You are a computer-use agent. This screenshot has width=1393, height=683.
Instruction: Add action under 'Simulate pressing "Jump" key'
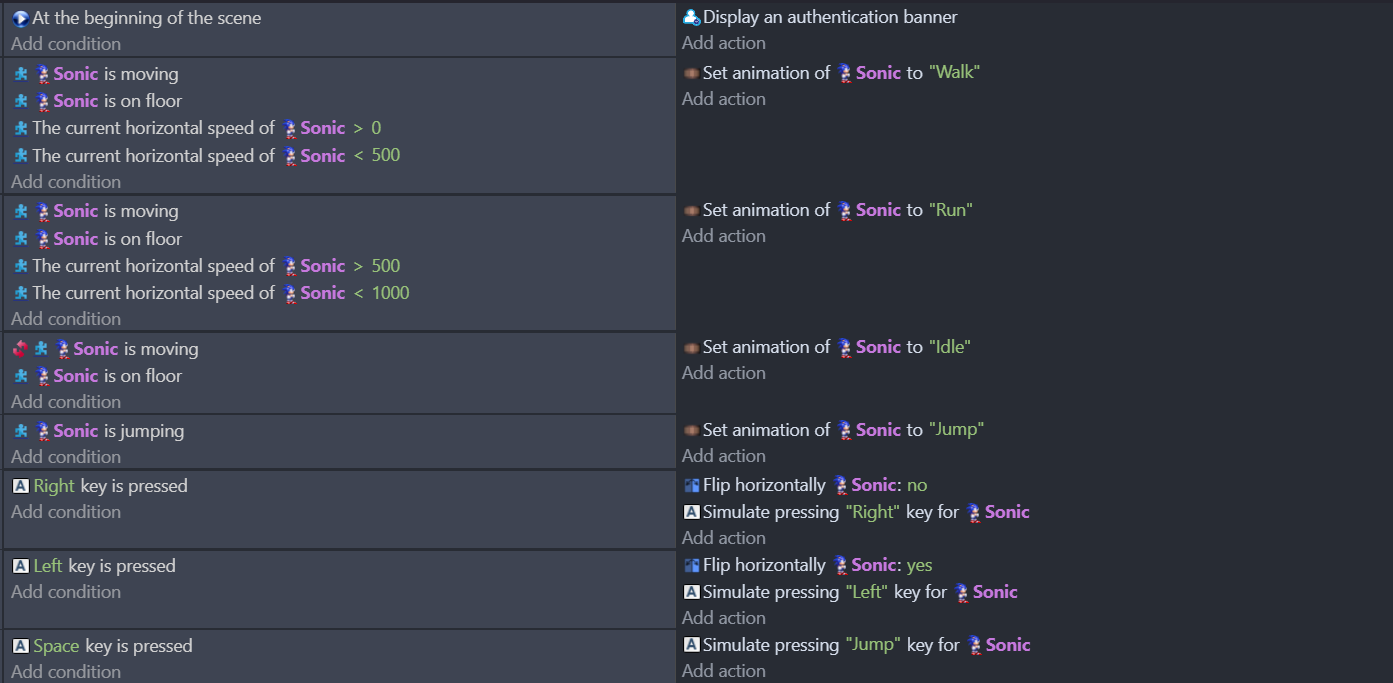tap(724, 671)
